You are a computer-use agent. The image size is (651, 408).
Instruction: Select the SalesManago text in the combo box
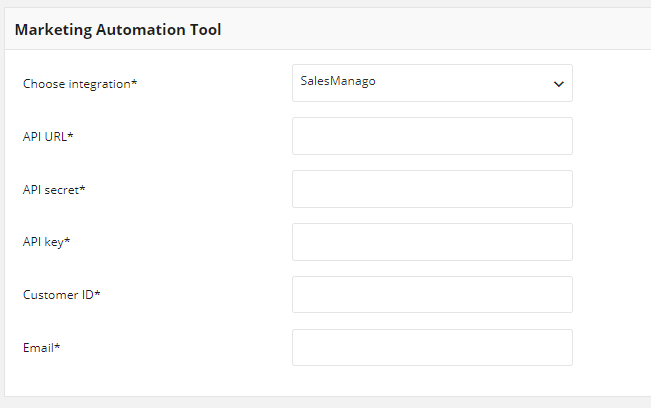[338, 81]
